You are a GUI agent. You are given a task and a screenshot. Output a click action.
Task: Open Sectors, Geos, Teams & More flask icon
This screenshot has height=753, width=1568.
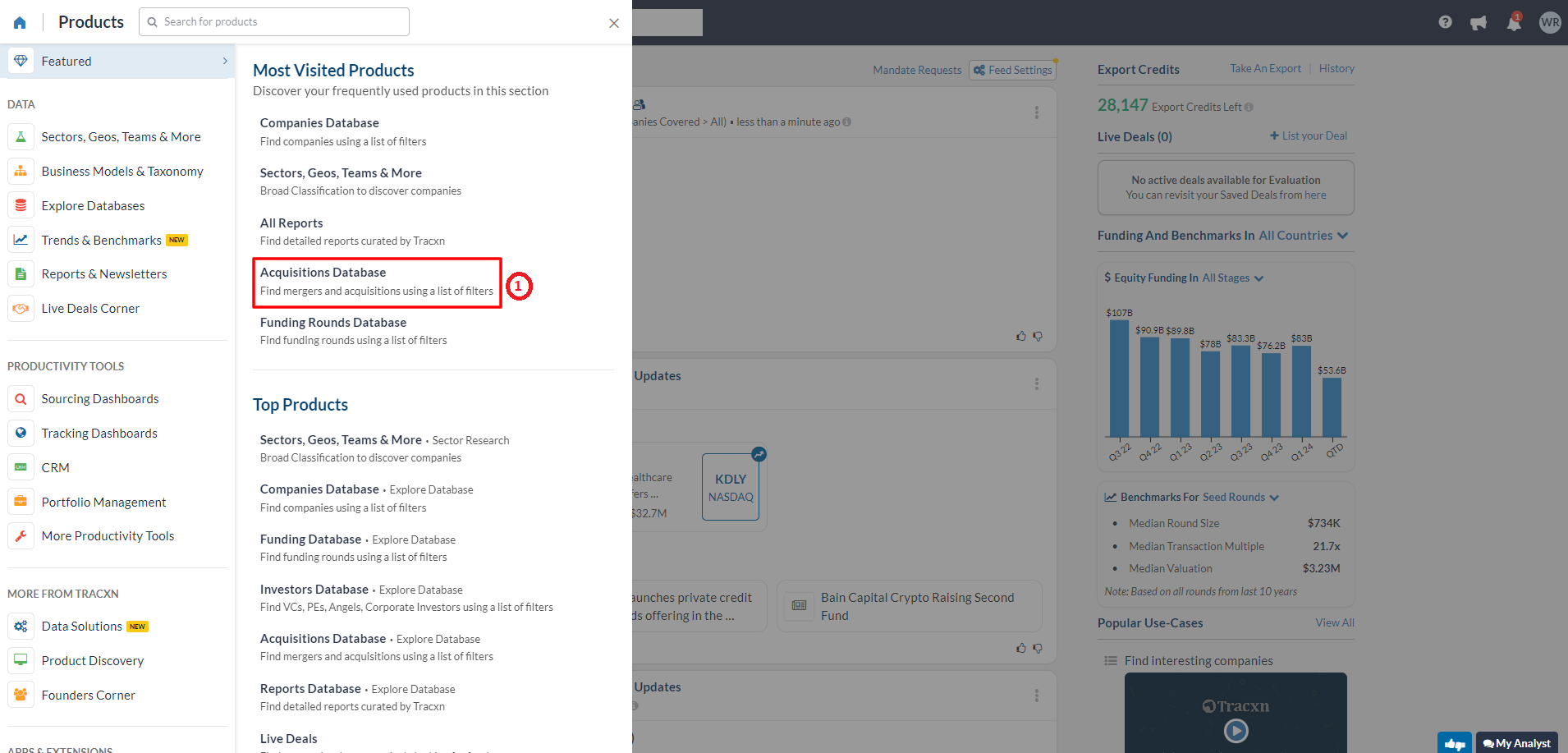[x=21, y=136]
